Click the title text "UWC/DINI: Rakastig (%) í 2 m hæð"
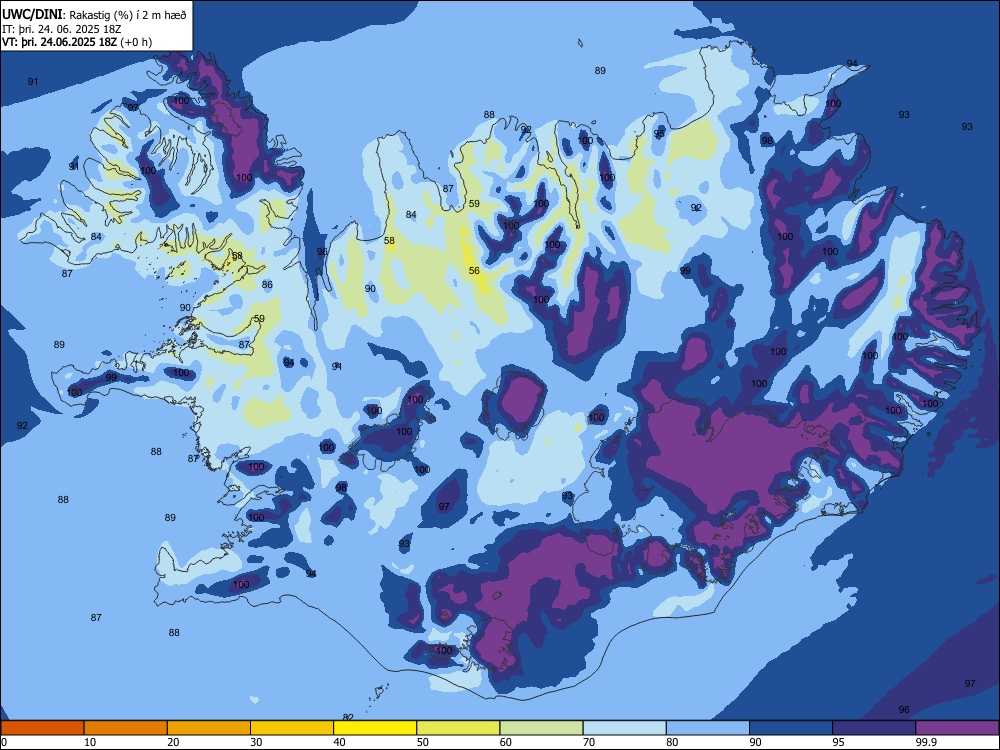The image size is (1000, 750). coord(94,14)
